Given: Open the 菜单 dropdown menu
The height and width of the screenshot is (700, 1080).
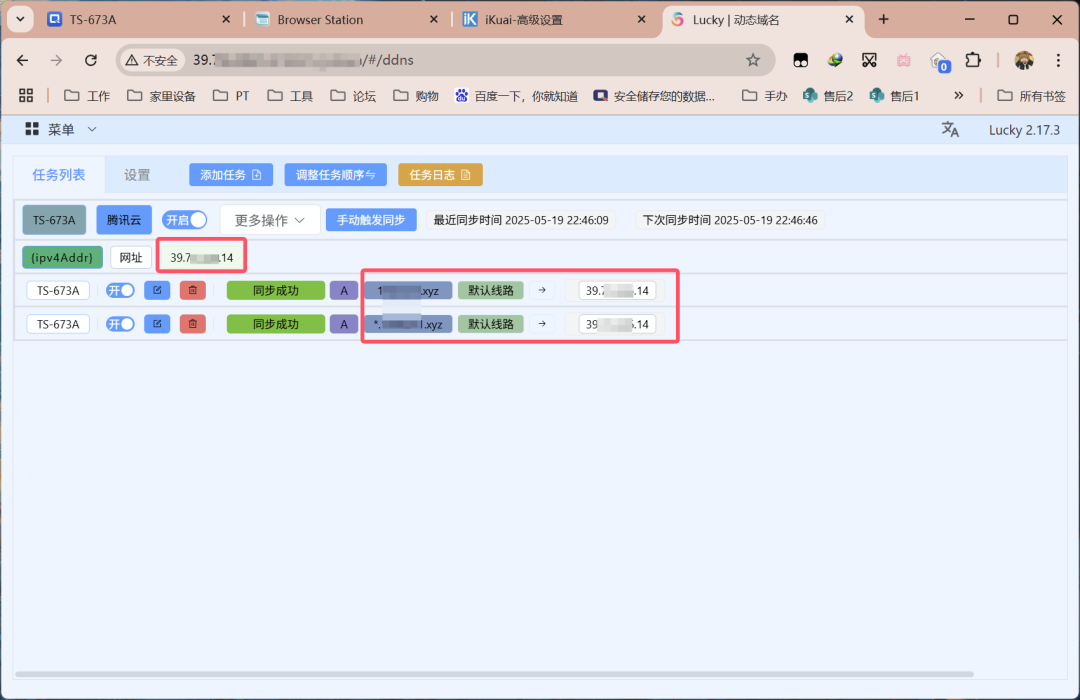Looking at the screenshot, I should pos(61,130).
